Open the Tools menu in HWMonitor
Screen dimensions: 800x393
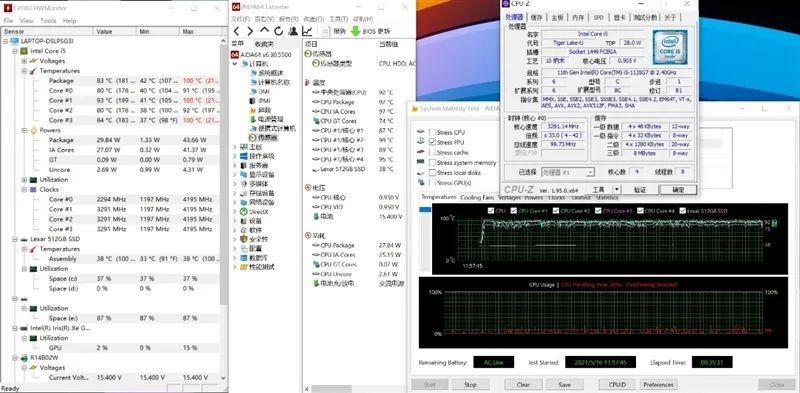[48, 21]
